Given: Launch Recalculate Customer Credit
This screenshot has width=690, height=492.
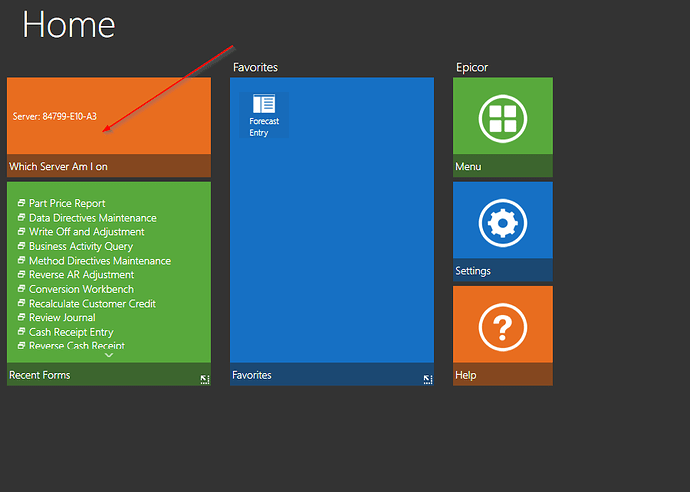Looking at the screenshot, I should 92,304.
